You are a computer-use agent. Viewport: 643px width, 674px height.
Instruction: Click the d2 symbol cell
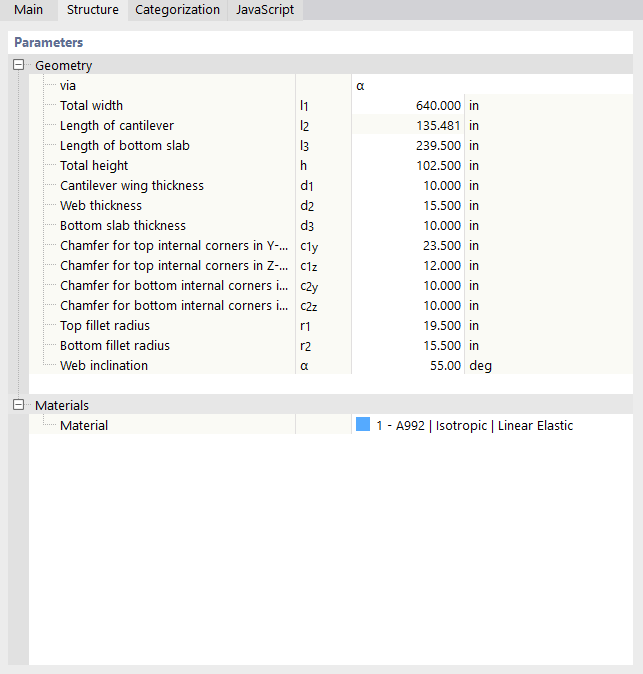(323, 205)
